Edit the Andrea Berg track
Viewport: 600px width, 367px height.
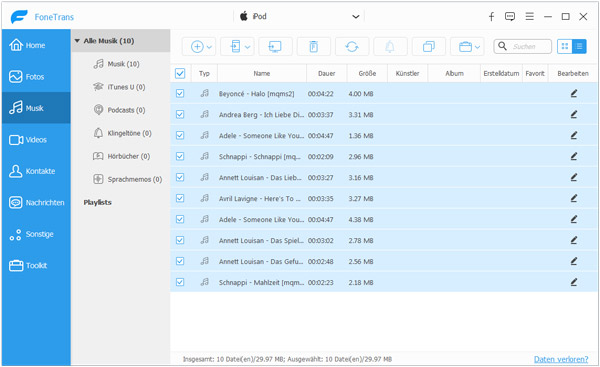tap(574, 114)
